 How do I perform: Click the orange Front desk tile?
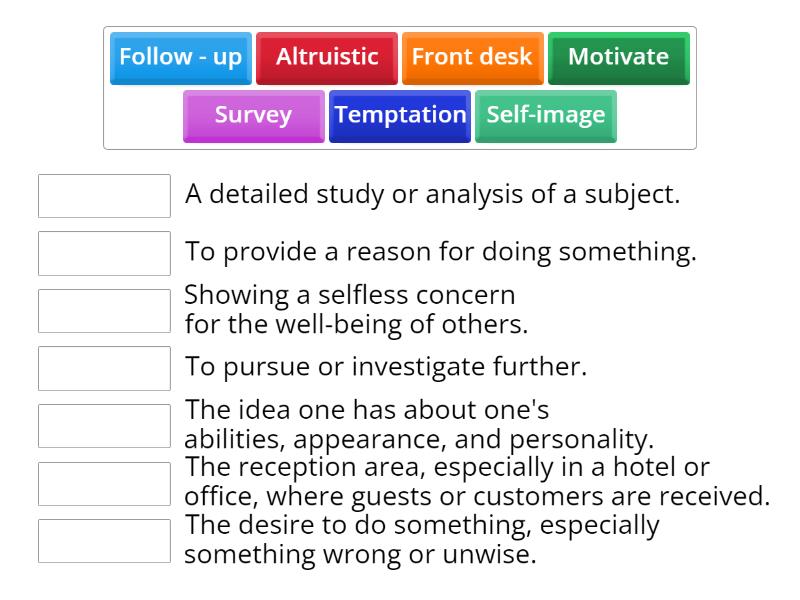pos(472,57)
